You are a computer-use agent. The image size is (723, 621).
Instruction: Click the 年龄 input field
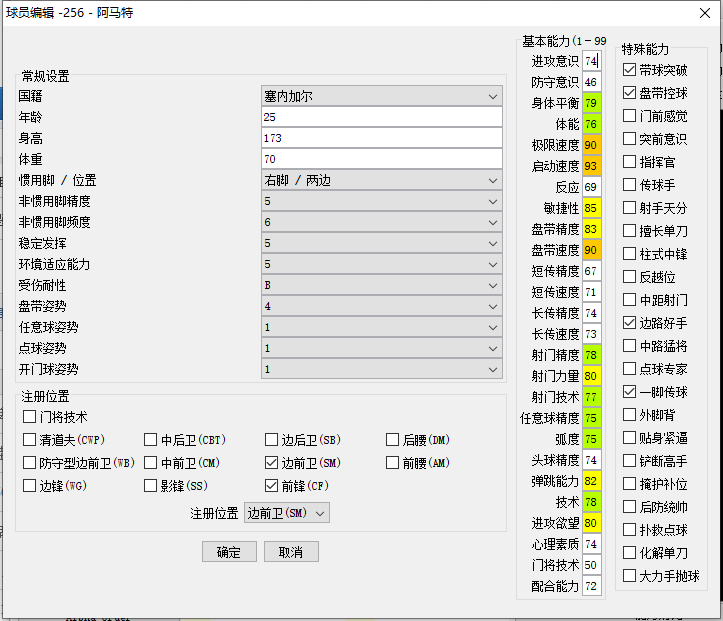381,117
